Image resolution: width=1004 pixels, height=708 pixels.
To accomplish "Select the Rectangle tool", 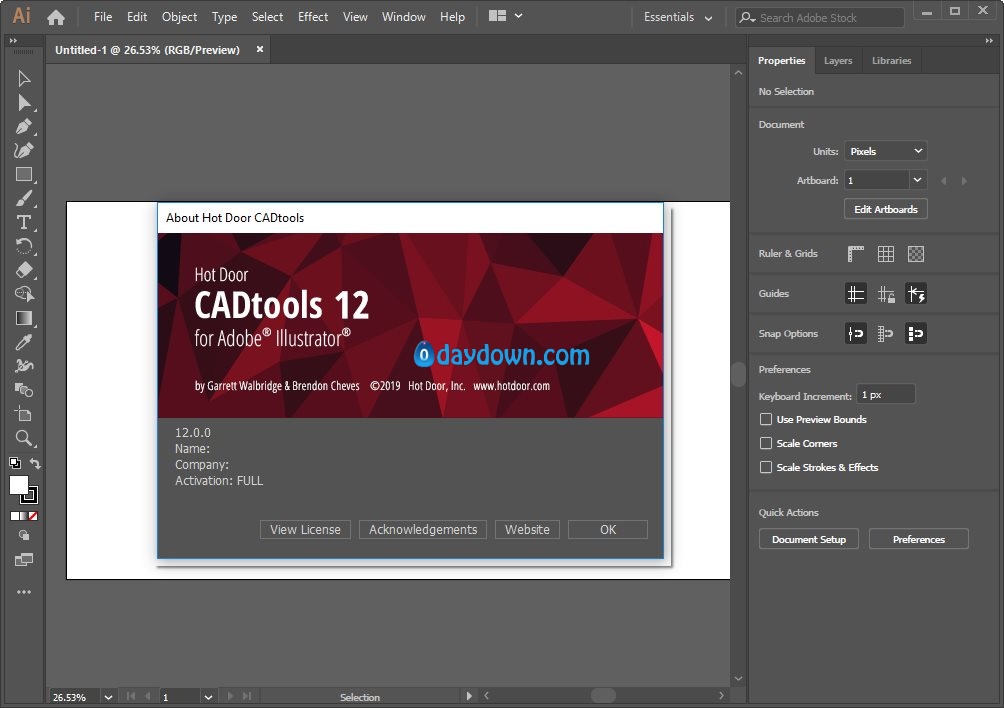I will 24,175.
